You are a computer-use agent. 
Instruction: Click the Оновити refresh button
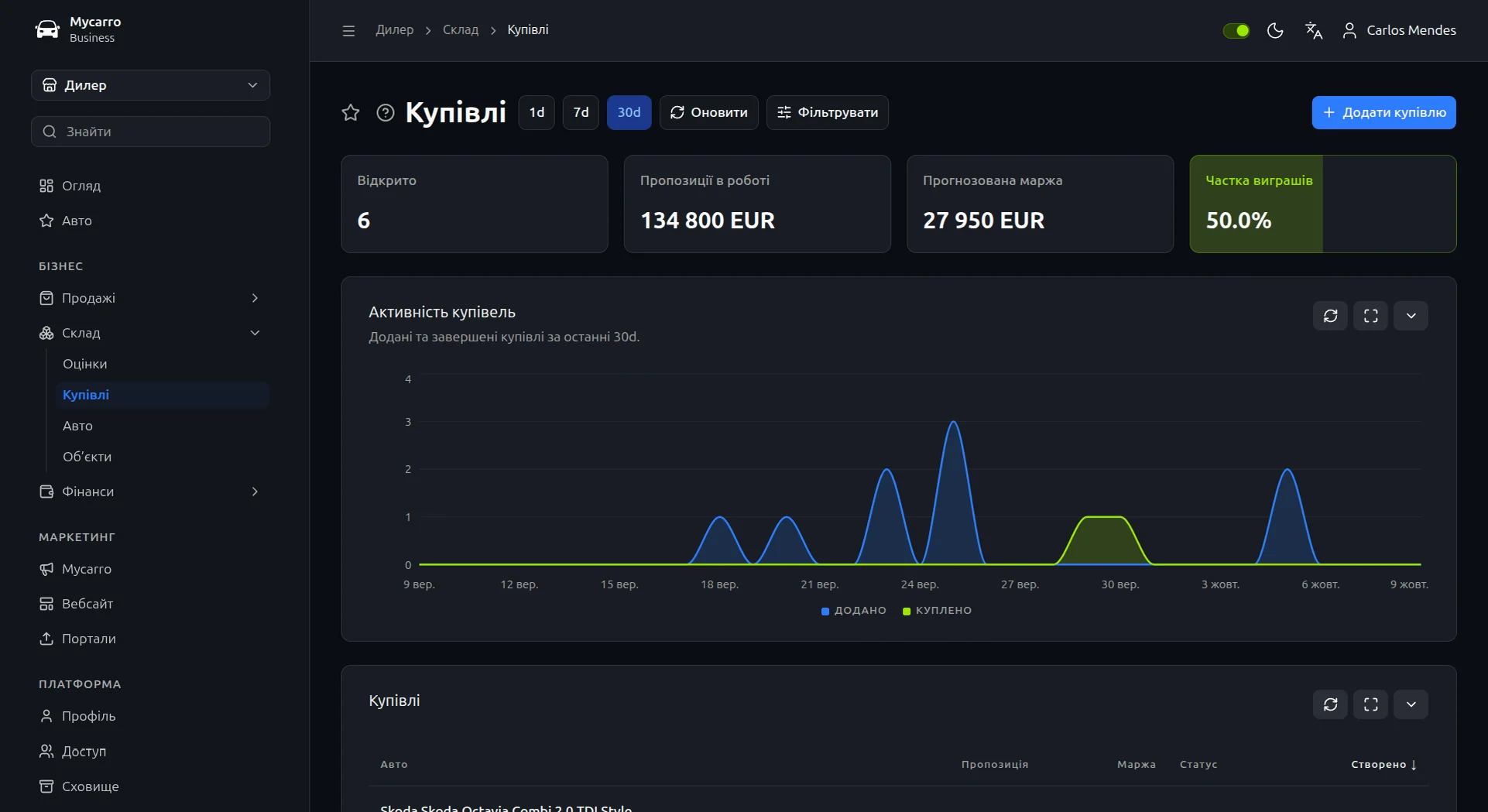point(708,112)
